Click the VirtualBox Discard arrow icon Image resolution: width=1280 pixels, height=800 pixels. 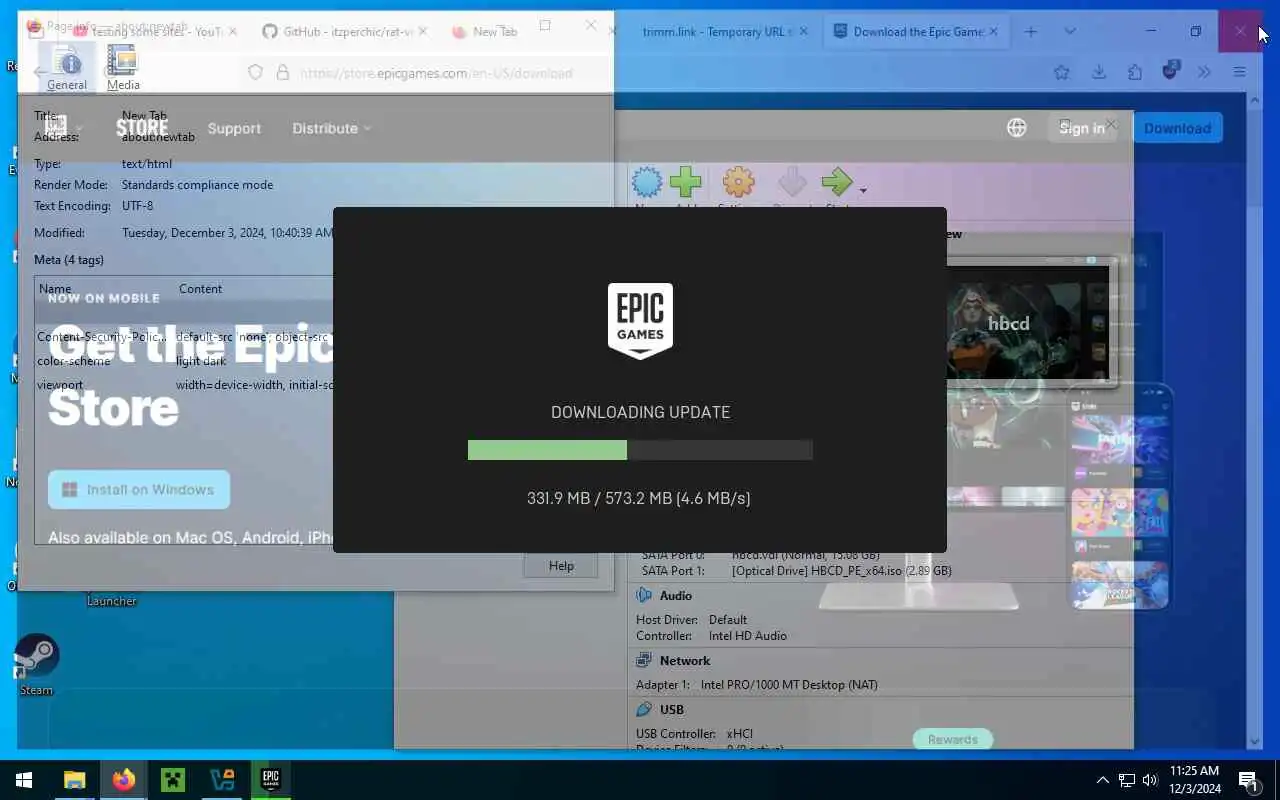(x=792, y=184)
